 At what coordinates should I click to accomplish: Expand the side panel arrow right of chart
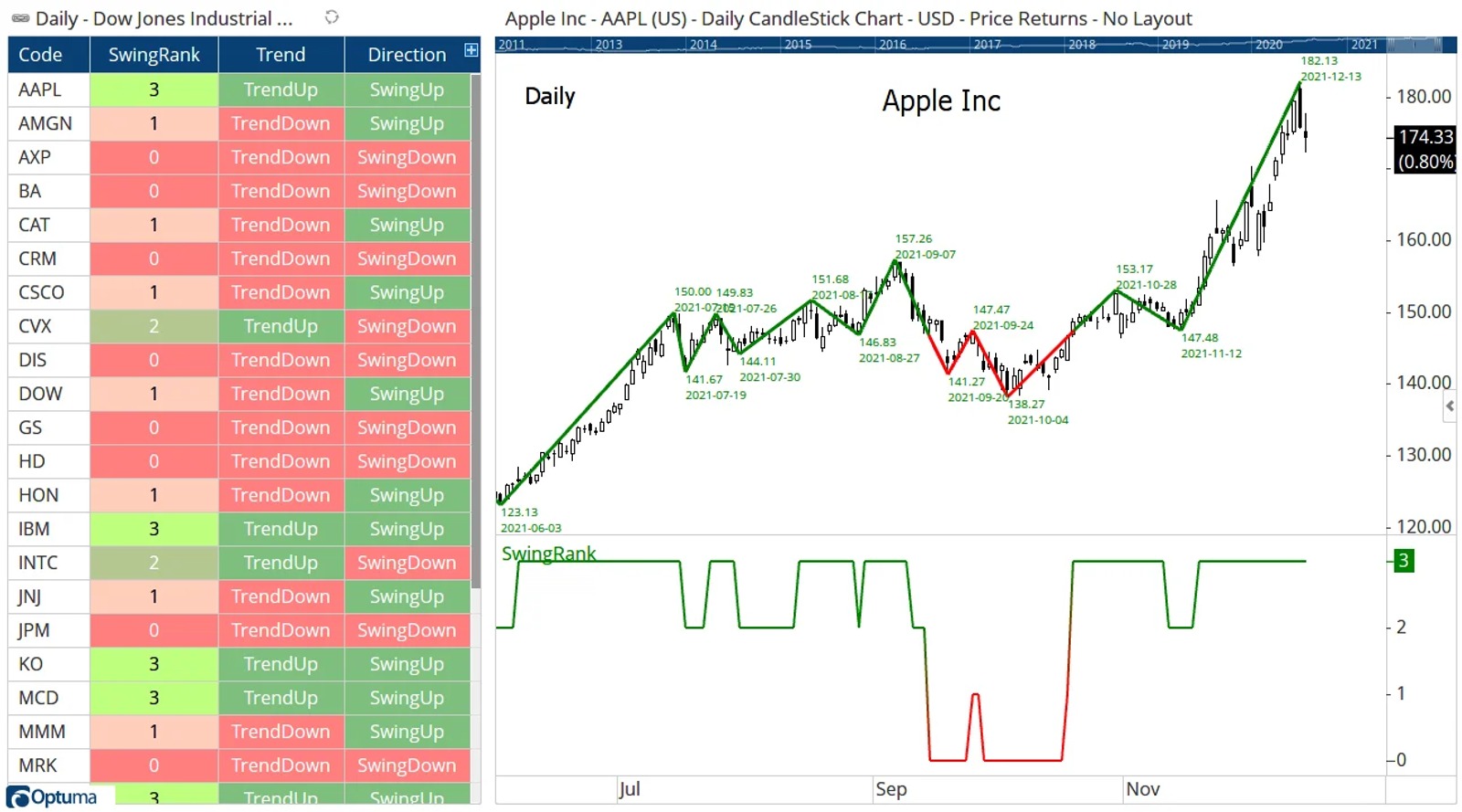point(1449,406)
